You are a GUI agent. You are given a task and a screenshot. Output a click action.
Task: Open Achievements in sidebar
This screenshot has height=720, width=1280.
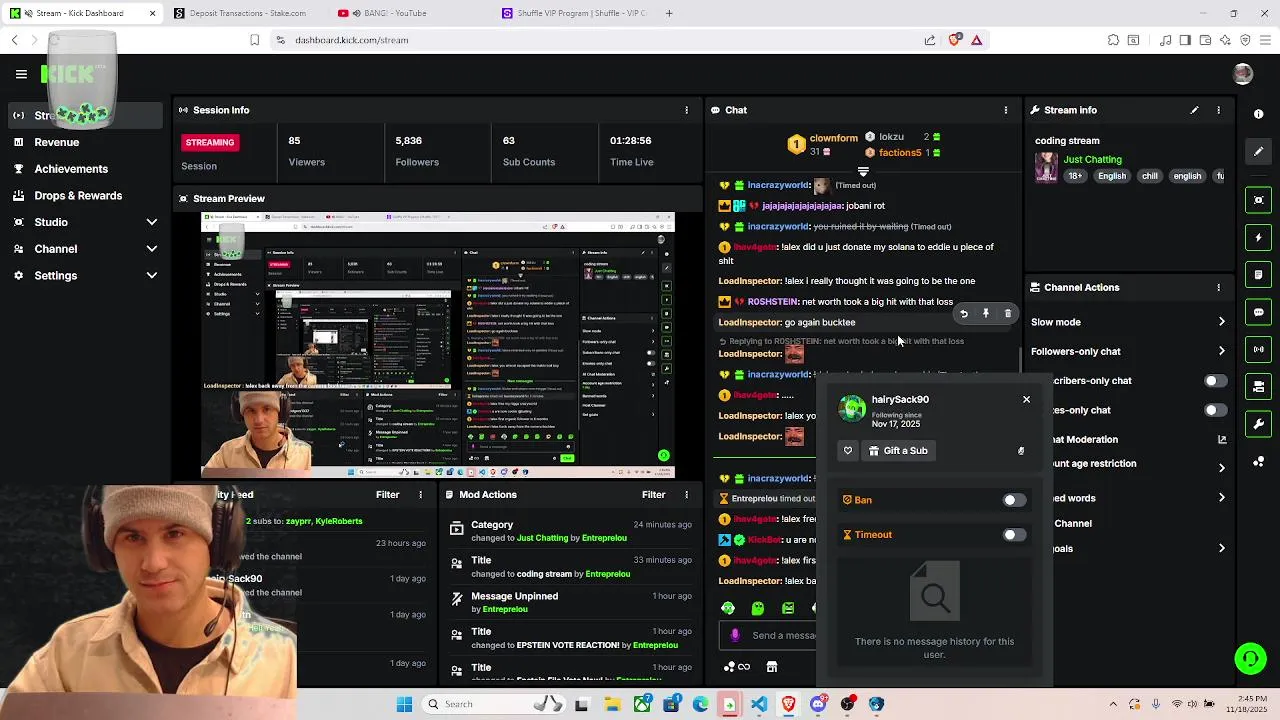pyautogui.click(x=70, y=169)
